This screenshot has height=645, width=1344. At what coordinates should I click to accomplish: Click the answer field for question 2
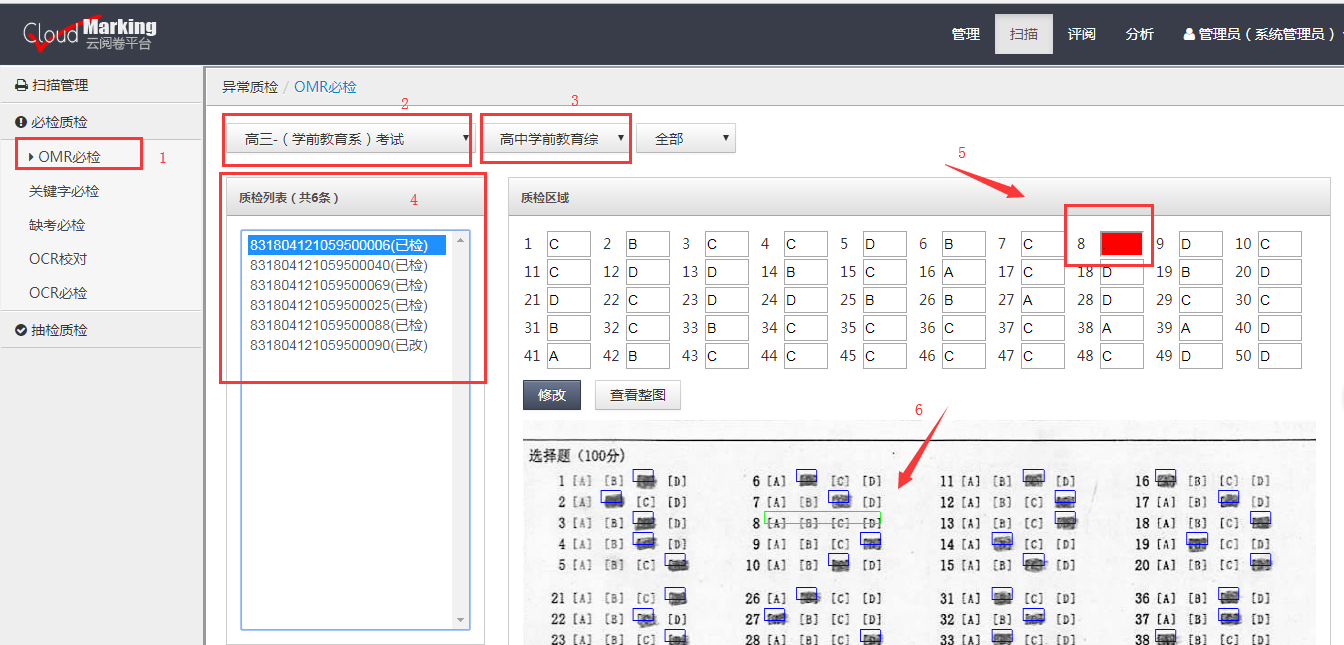click(x=647, y=244)
